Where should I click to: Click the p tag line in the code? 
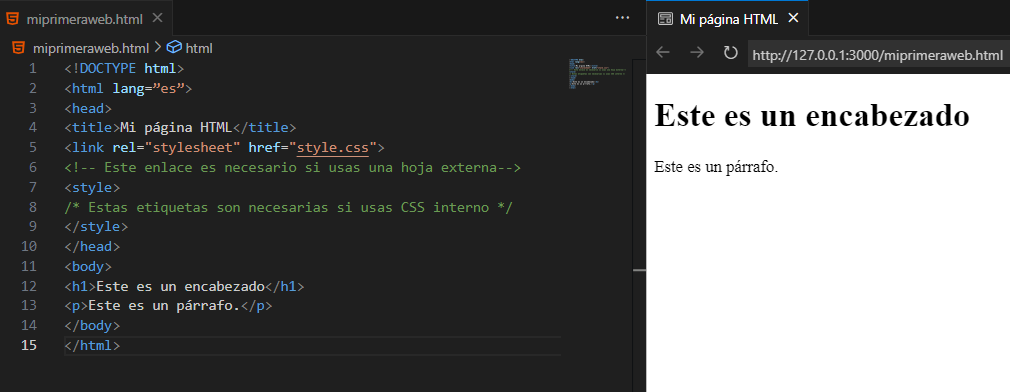168,306
